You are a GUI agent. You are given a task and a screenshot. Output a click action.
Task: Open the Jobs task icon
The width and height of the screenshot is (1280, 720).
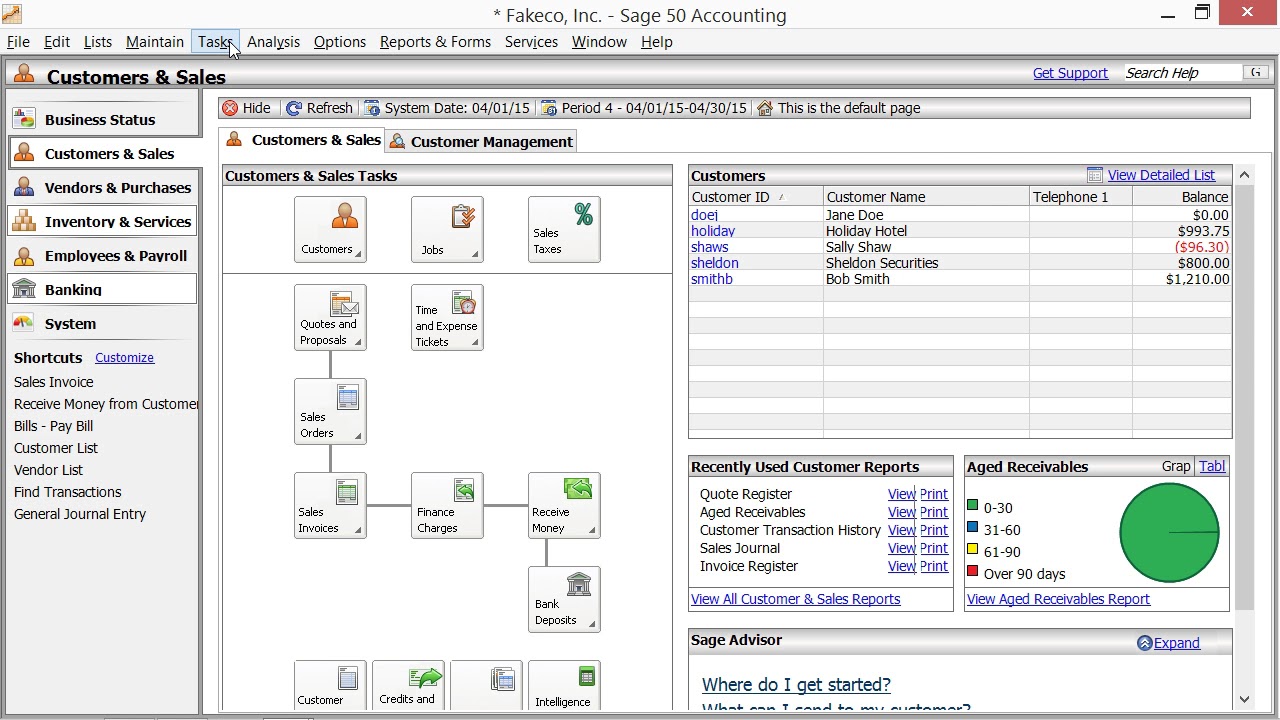point(447,229)
